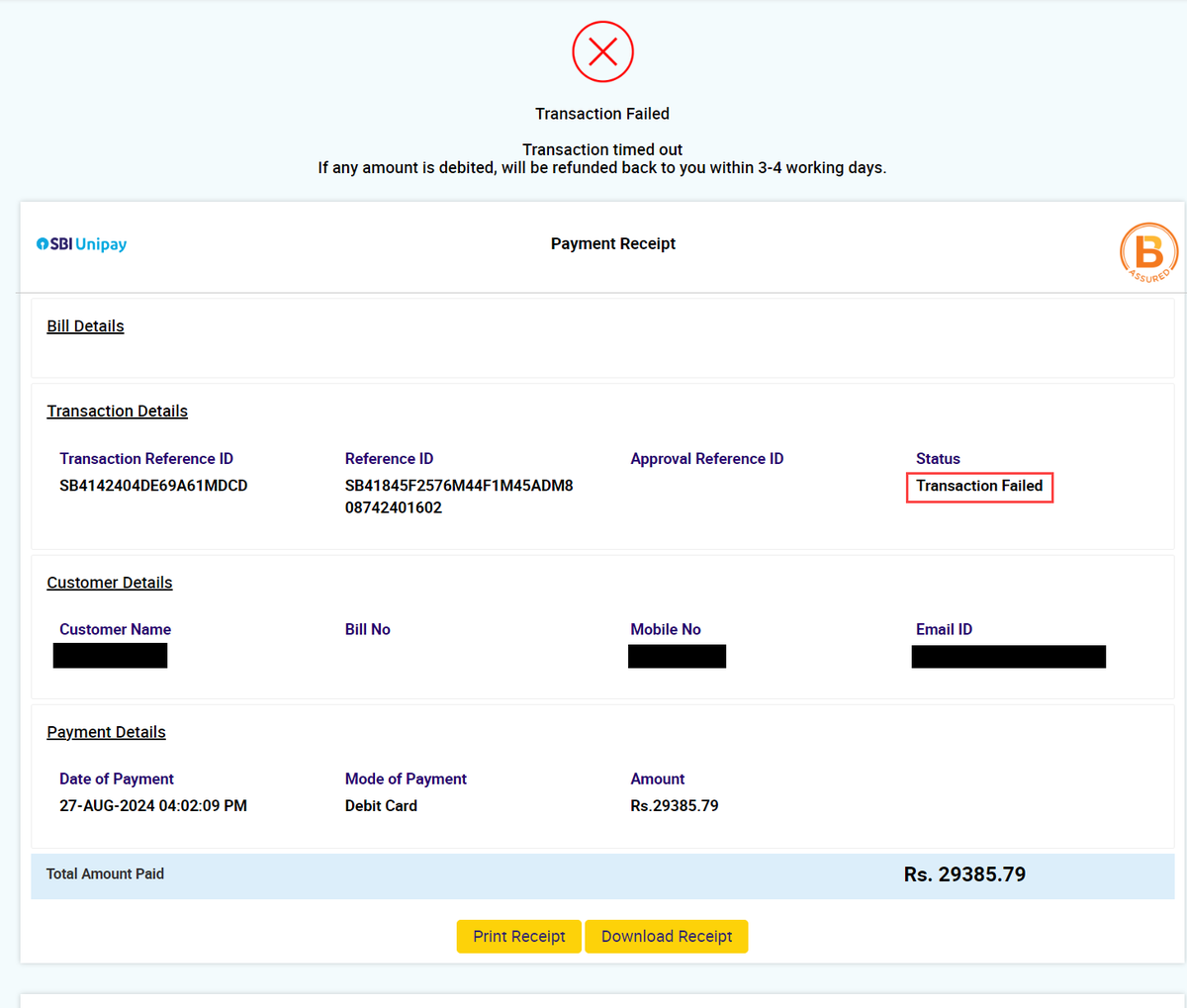Viewport: 1187px width, 1008px height.
Task: Click the 'Status' label
Action: click(938, 459)
